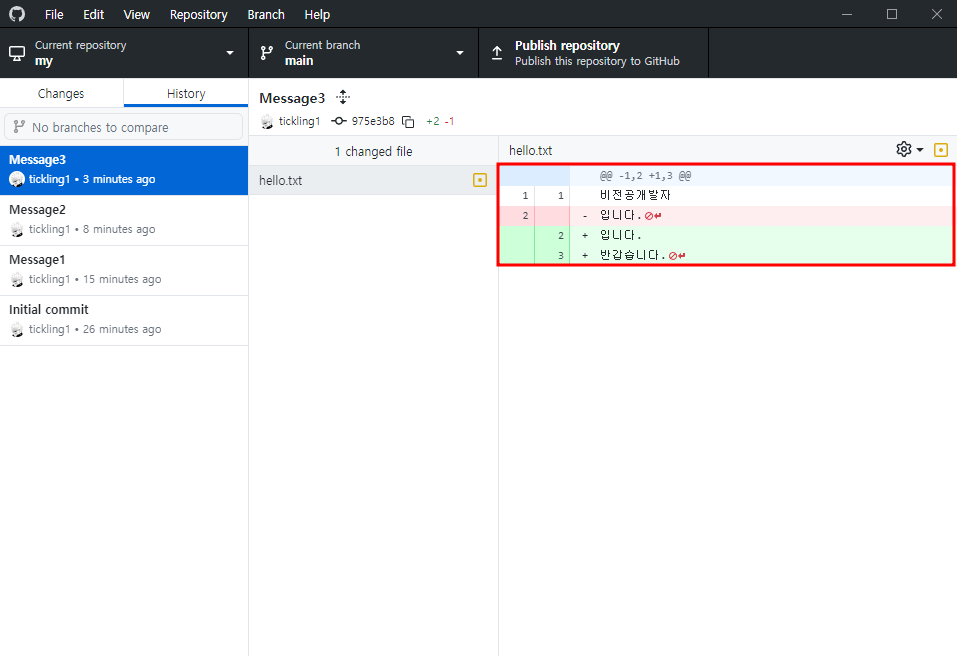The width and height of the screenshot is (957, 656).
Task: Select the Message1 commit
Action: tap(124, 270)
